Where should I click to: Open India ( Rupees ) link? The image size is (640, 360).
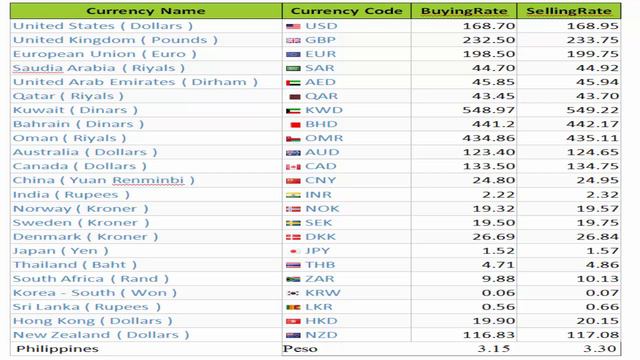[71, 195]
